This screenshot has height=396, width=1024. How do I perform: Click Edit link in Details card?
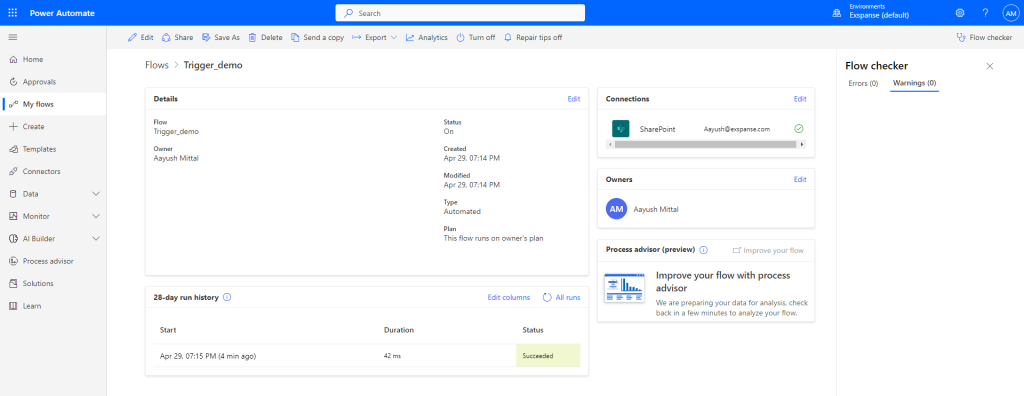pos(573,99)
